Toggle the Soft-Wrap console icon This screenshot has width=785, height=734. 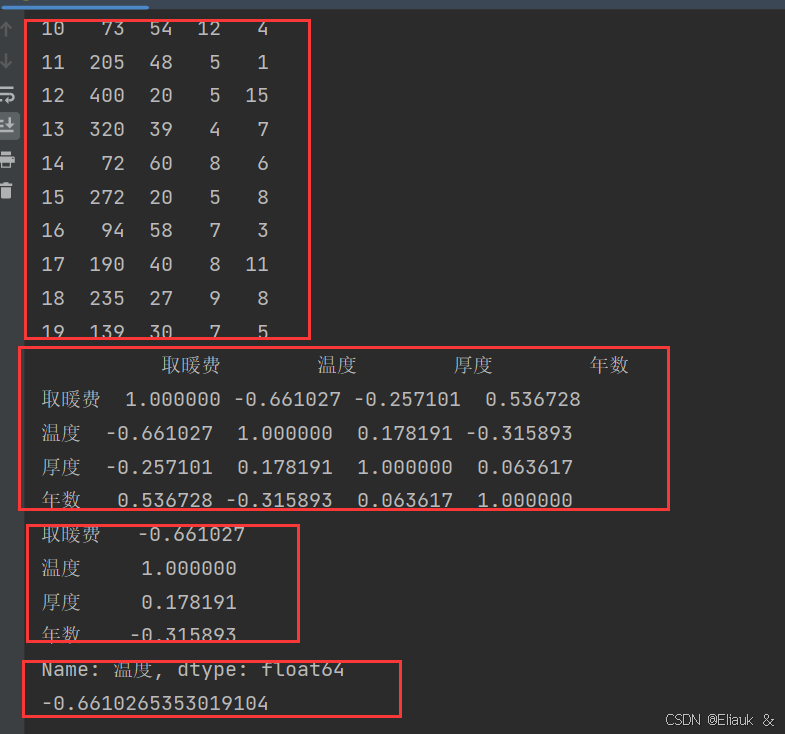click(x=7, y=94)
